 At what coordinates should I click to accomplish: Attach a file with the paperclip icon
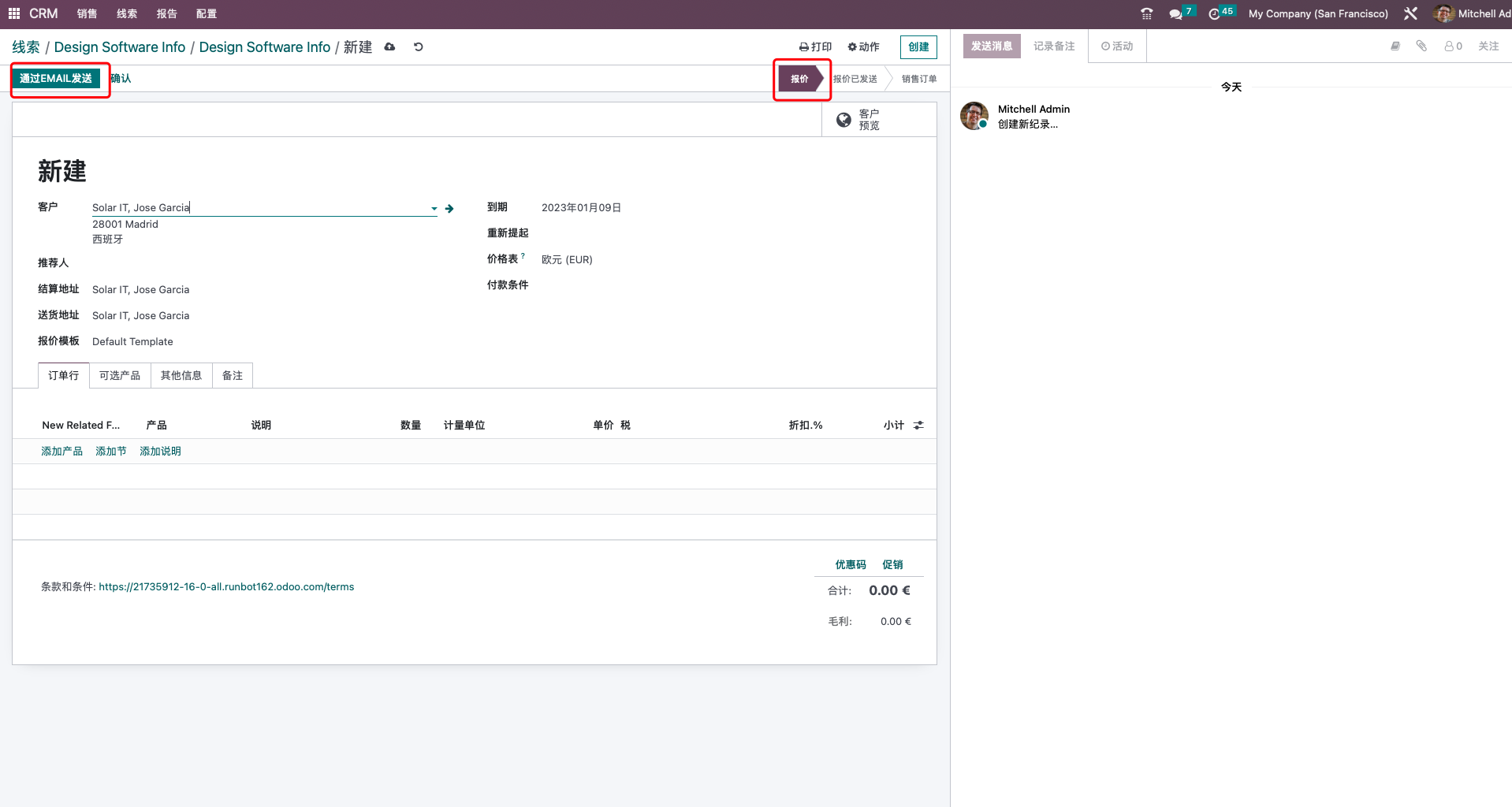click(x=1421, y=46)
